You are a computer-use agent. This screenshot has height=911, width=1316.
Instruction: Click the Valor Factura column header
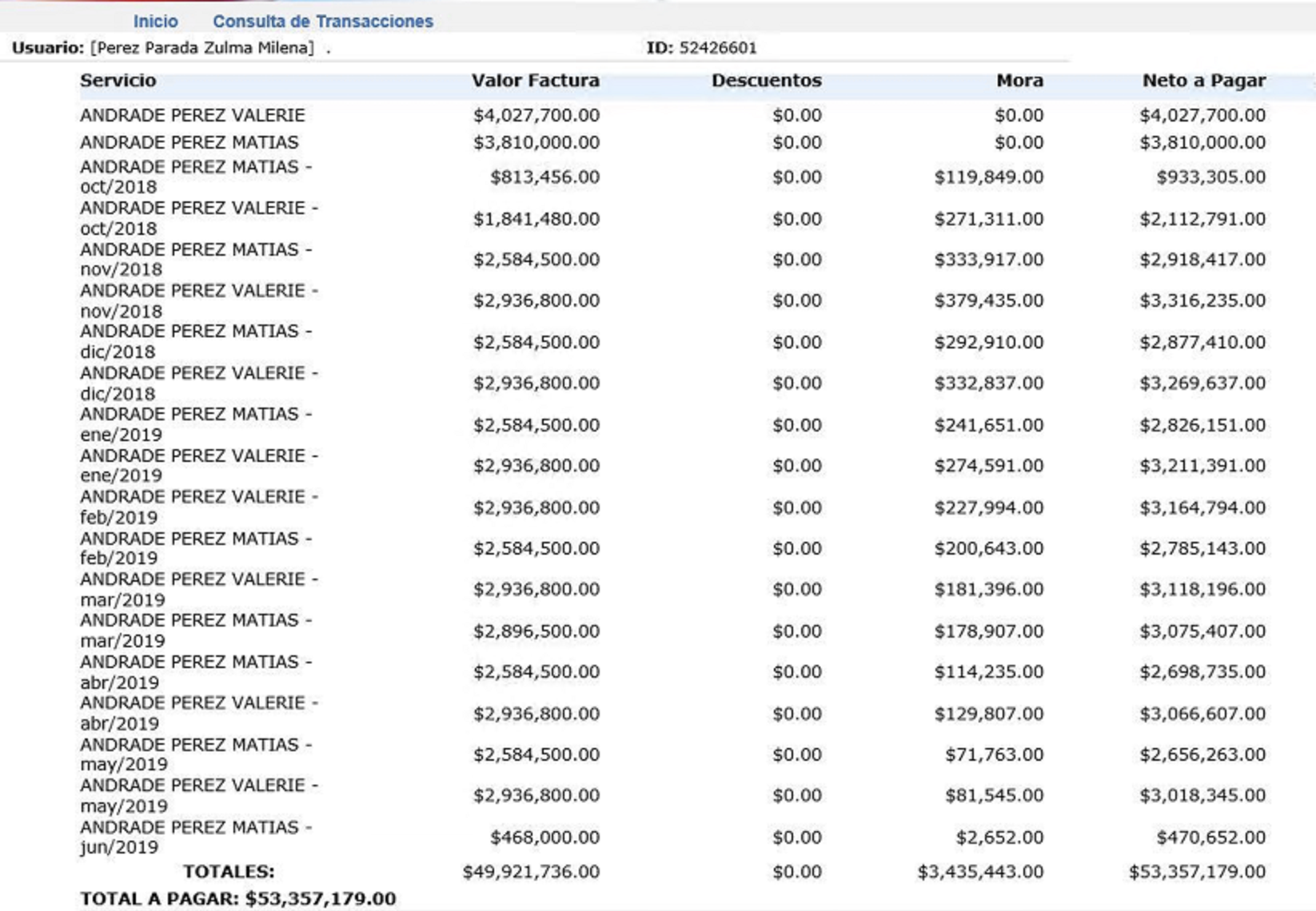tap(535, 81)
